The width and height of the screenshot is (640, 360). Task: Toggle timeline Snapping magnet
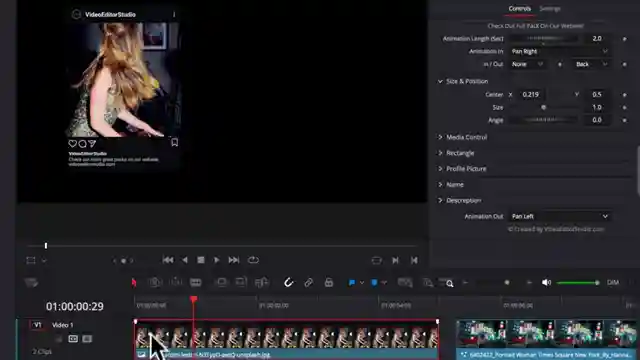pos(289,282)
